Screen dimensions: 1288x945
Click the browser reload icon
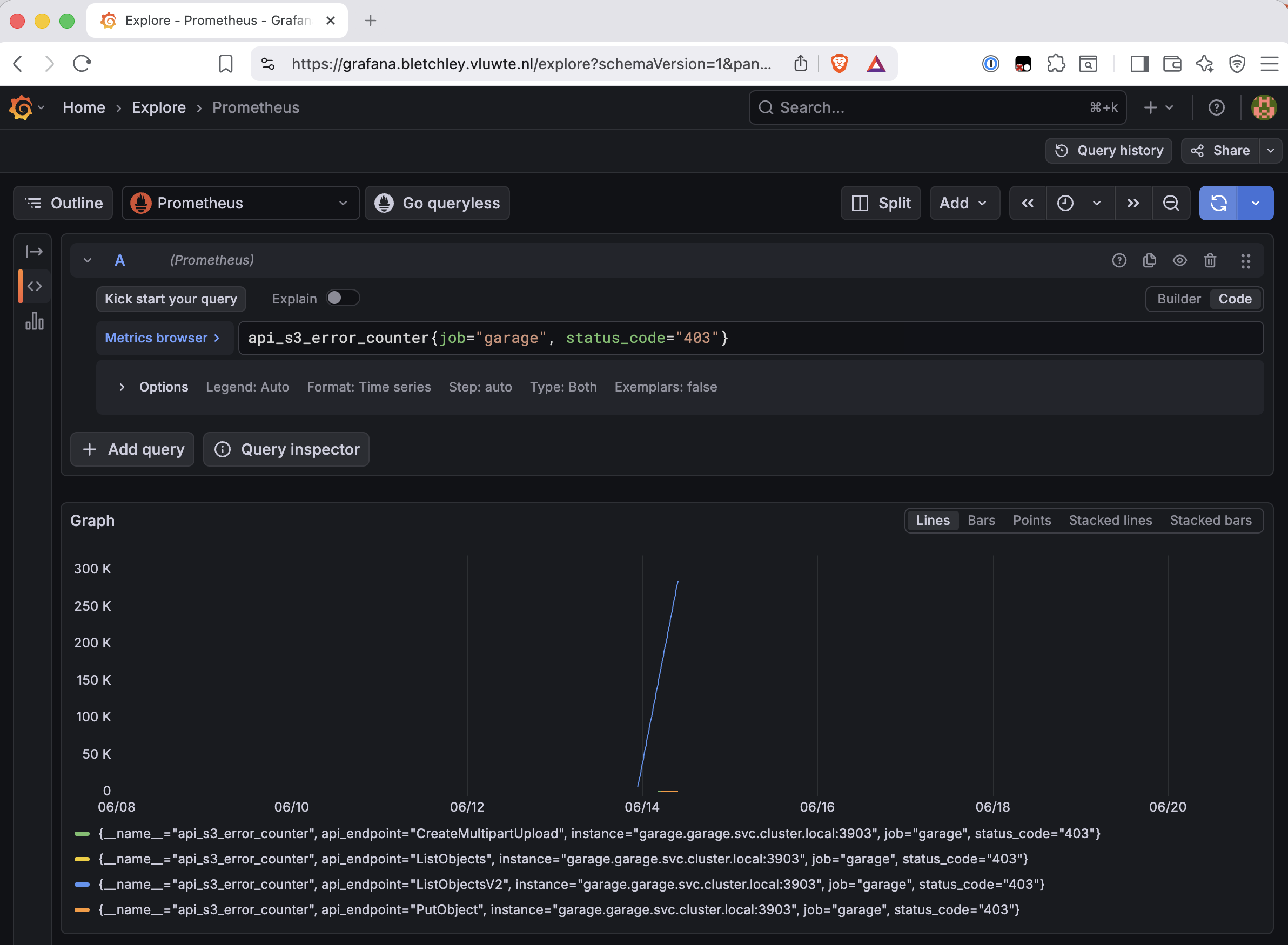[82, 64]
